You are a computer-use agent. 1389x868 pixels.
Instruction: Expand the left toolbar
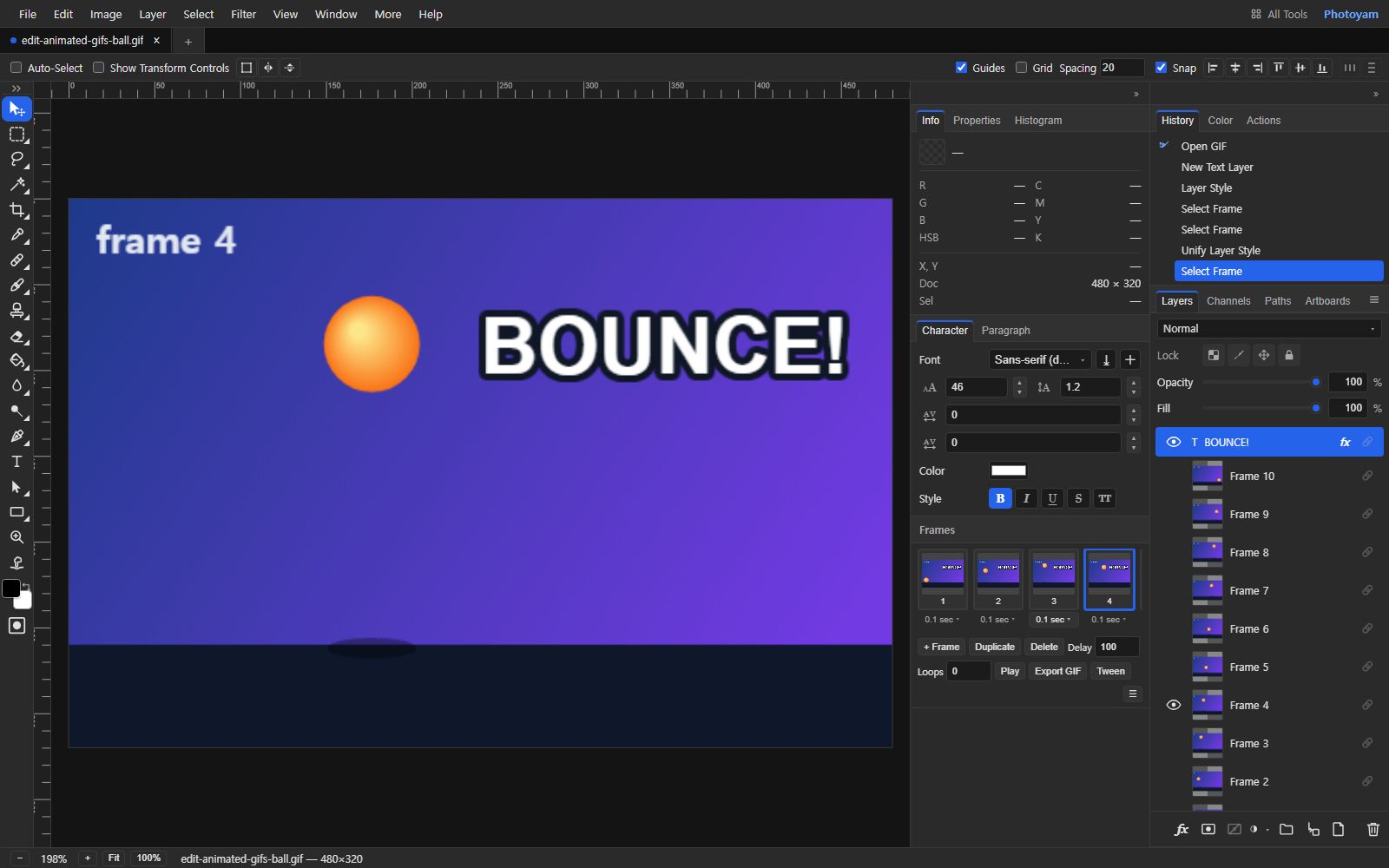click(16, 89)
